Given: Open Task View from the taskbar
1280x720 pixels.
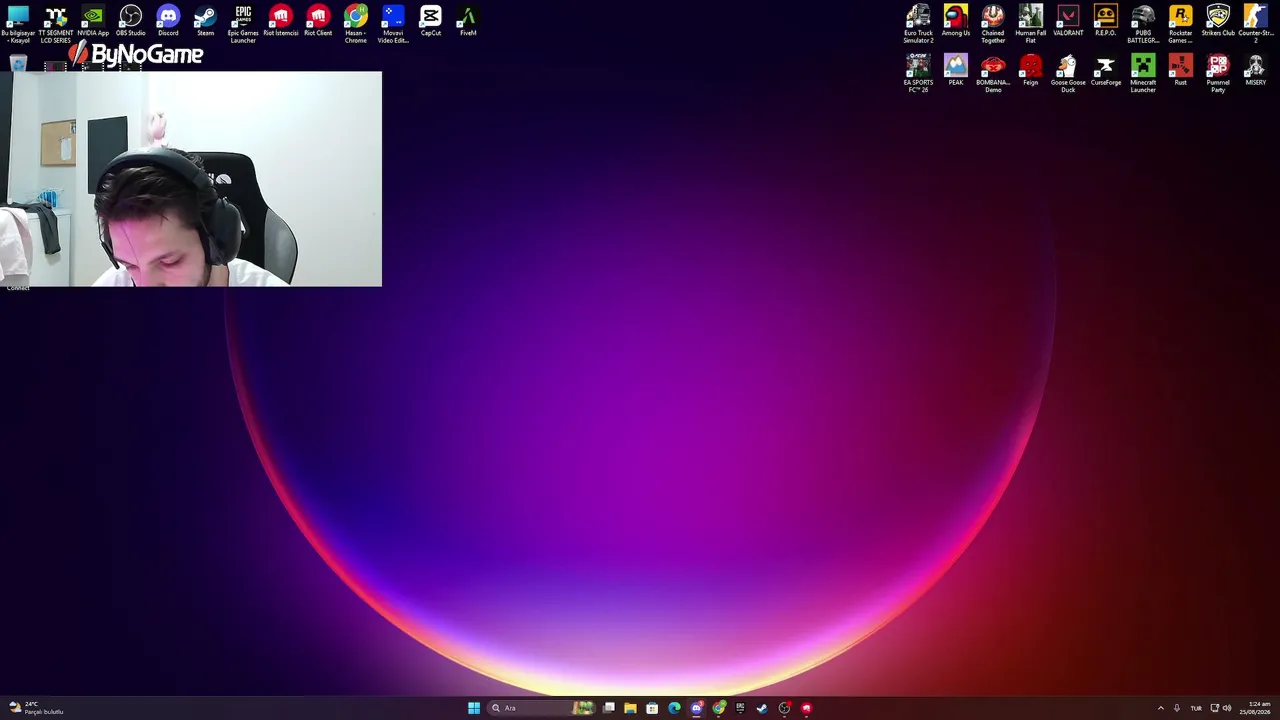Looking at the screenshot, I should pos(608,708).
